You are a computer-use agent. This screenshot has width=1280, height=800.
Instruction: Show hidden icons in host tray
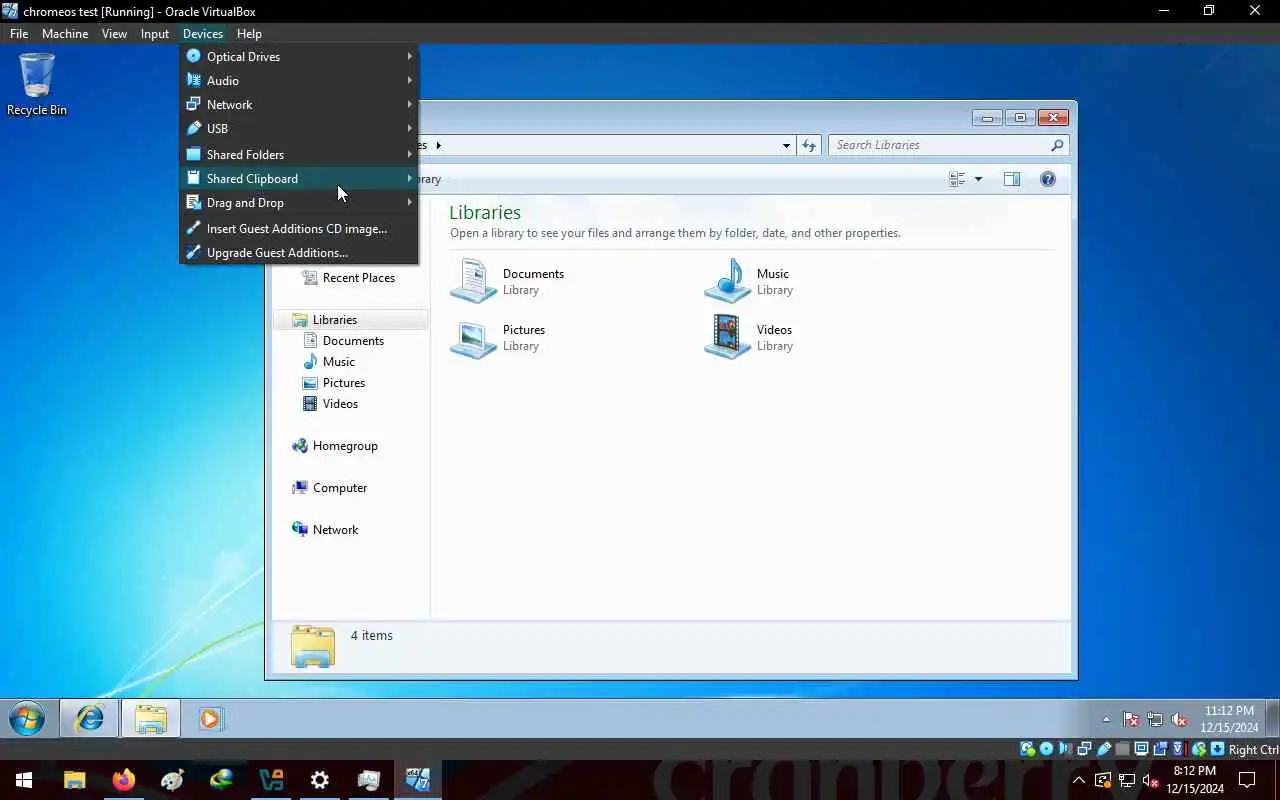pos(1079,780)
